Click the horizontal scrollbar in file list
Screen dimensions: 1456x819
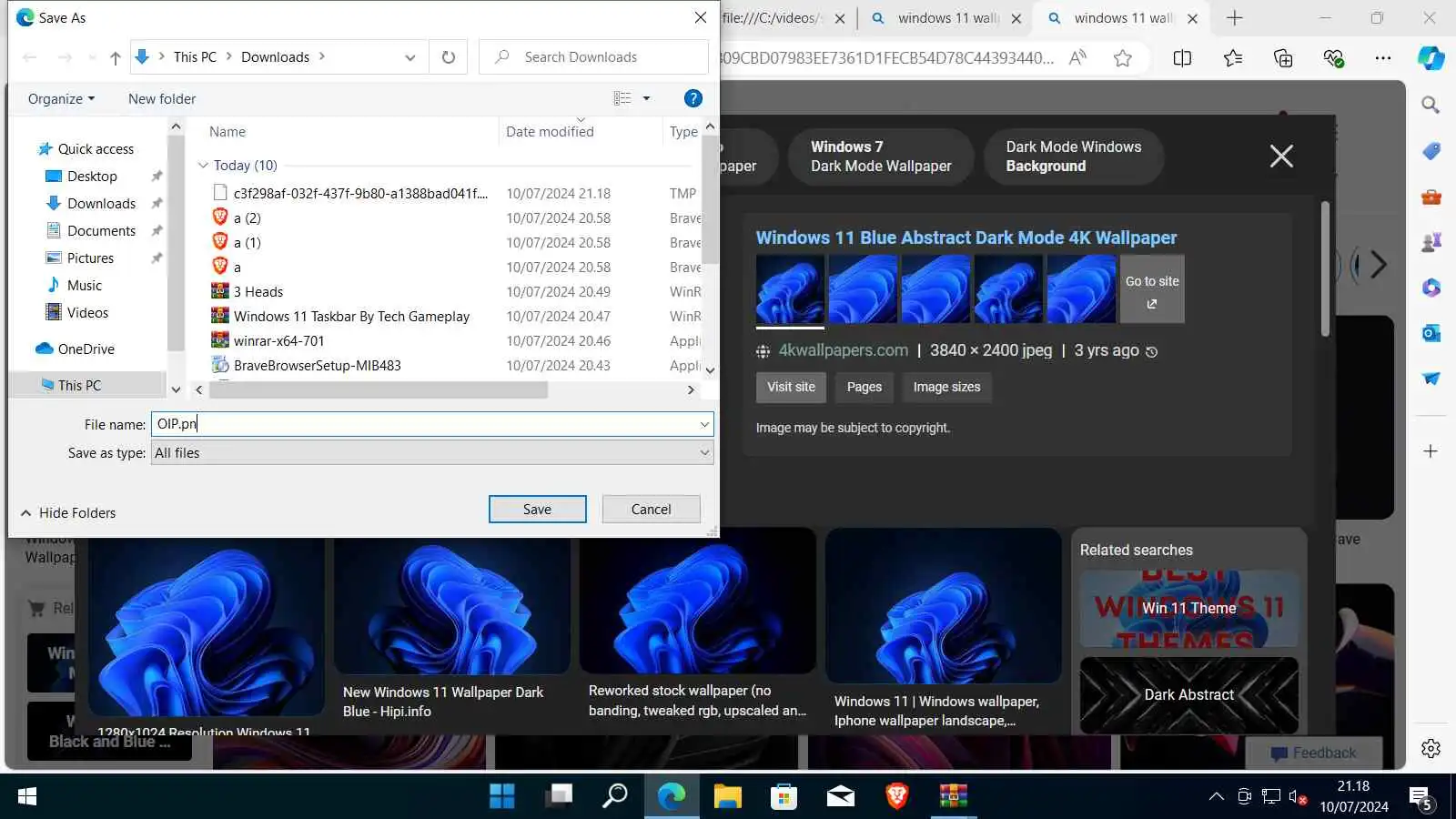379,390
